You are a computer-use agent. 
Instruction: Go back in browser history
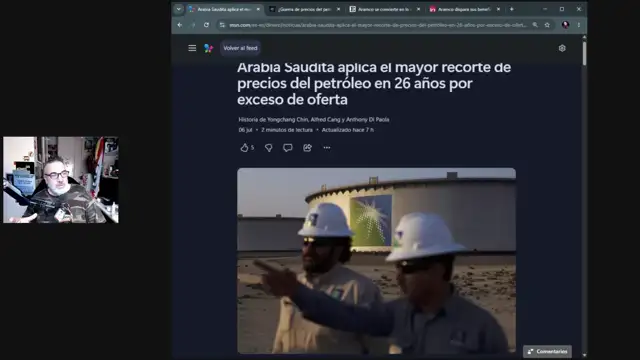pyautogui.click(x=180, y=25)
